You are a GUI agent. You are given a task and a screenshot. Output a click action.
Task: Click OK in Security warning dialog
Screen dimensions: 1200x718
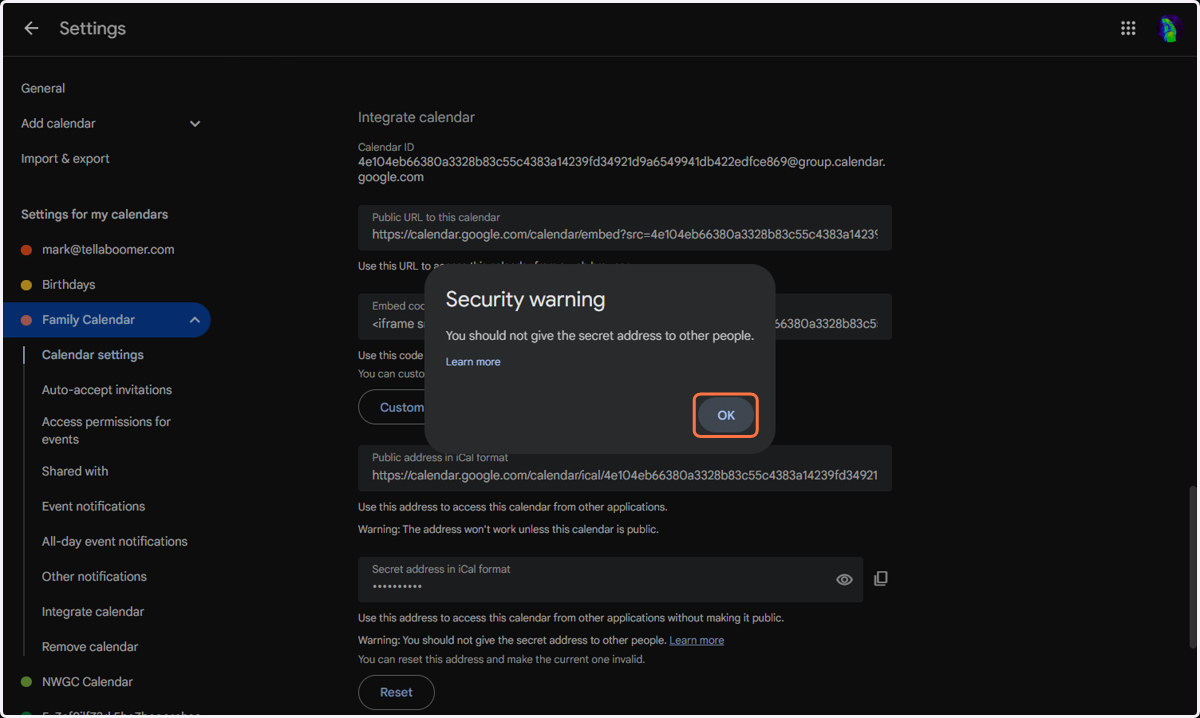[726, 415]
